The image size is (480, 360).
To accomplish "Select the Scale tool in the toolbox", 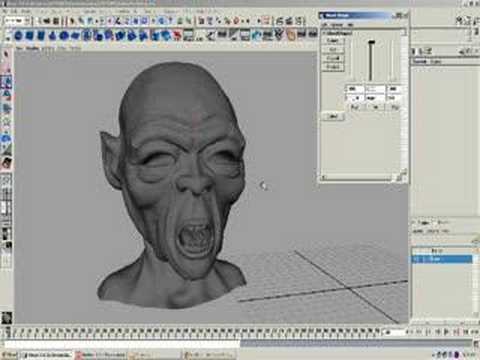I will tap(6, 109).
